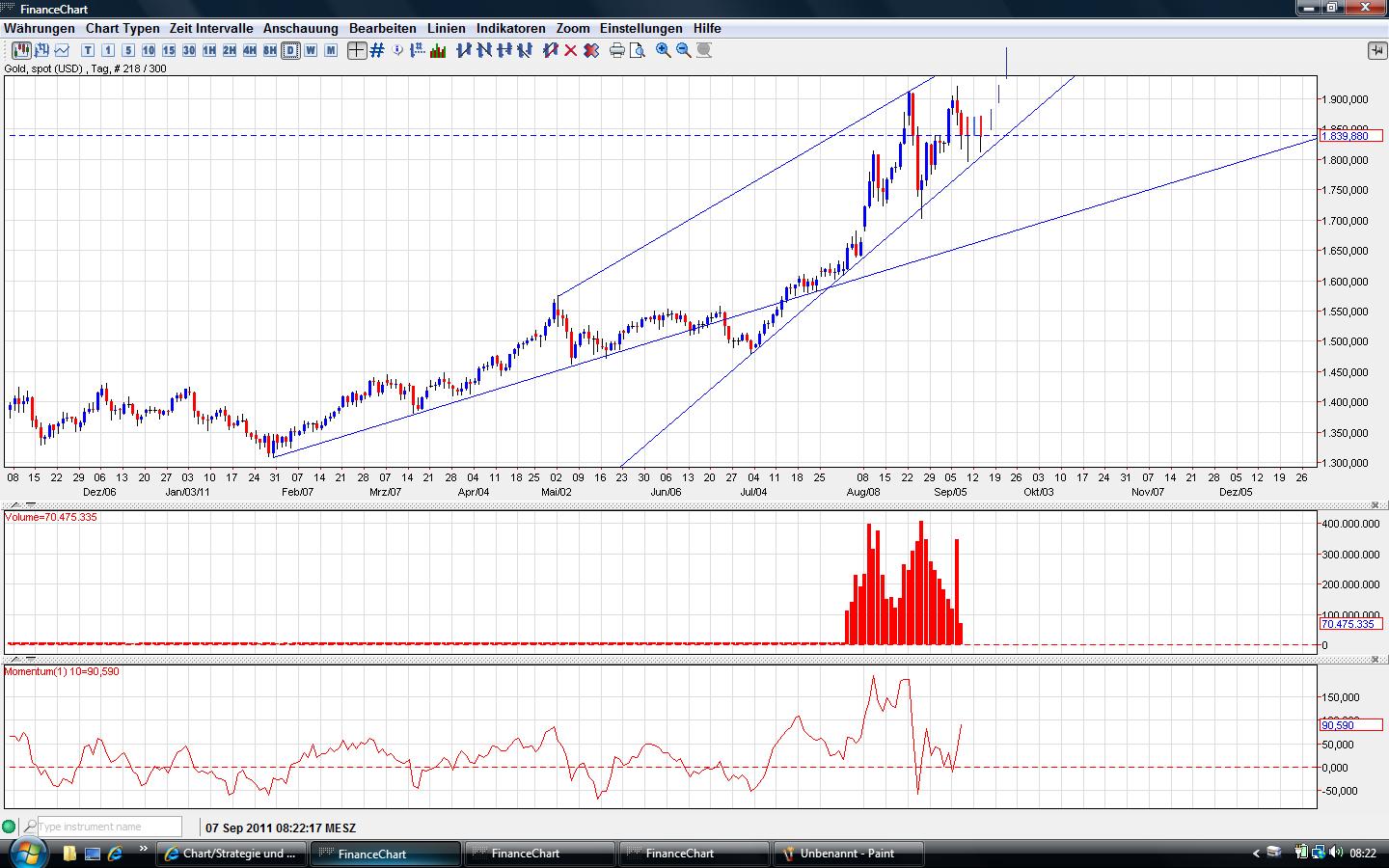Switch to 4H interval
Image resolution: width=1389 pixels, height=868 pixels.
click(x=250, y=50)
